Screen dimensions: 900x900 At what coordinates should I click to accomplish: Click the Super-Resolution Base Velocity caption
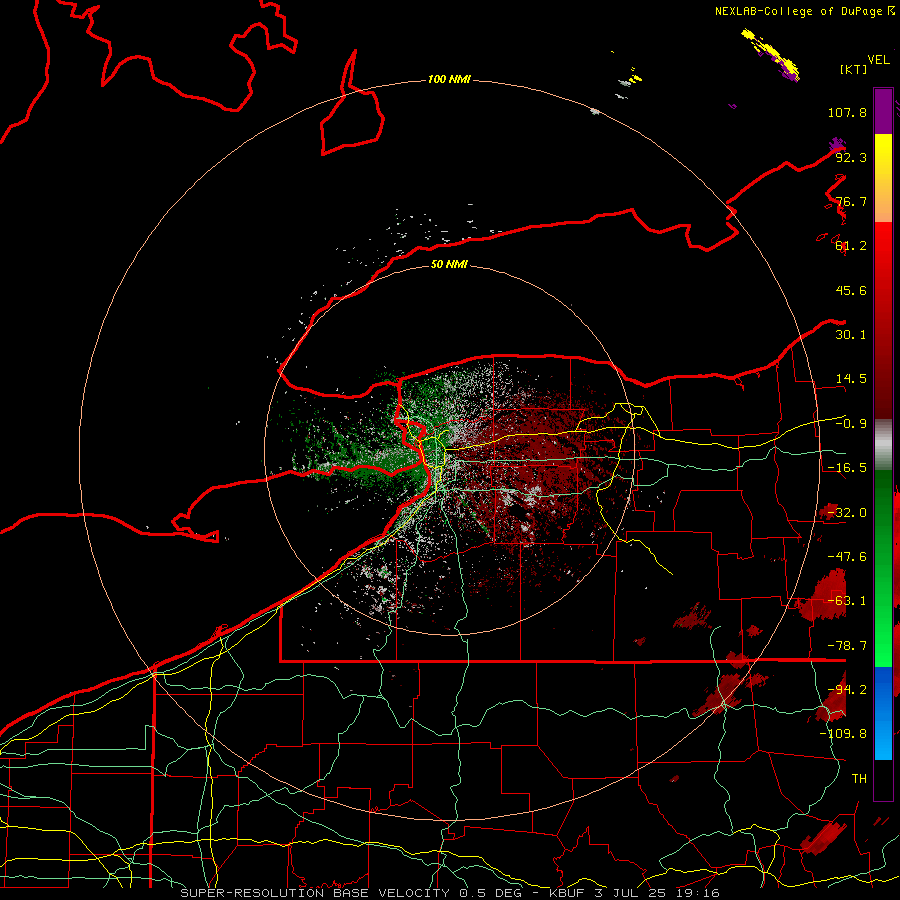click(x=449, y=893)
